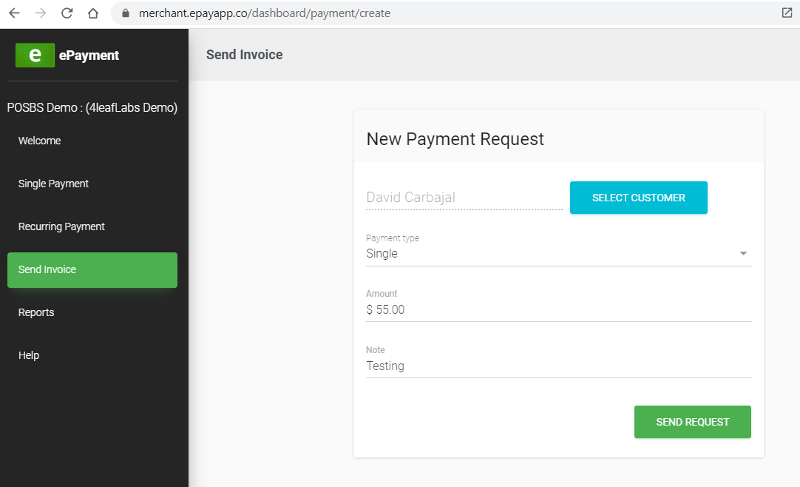Image resolution: width=800 pixels, height=487 pixels.
Task: Click the Amount input field
Action: pyautogui.click(x=558, y=310)
